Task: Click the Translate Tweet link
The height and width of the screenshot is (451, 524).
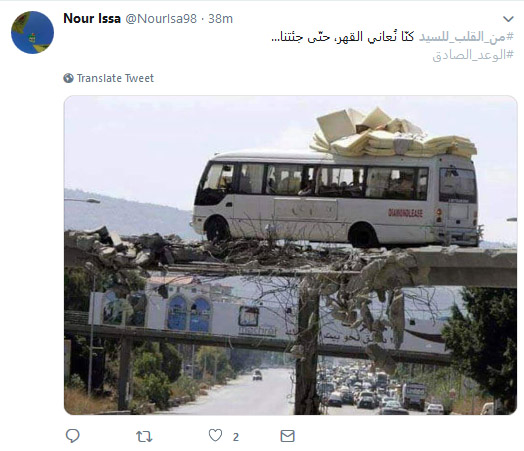Action: pyautogui.click(x=115, y=78)
